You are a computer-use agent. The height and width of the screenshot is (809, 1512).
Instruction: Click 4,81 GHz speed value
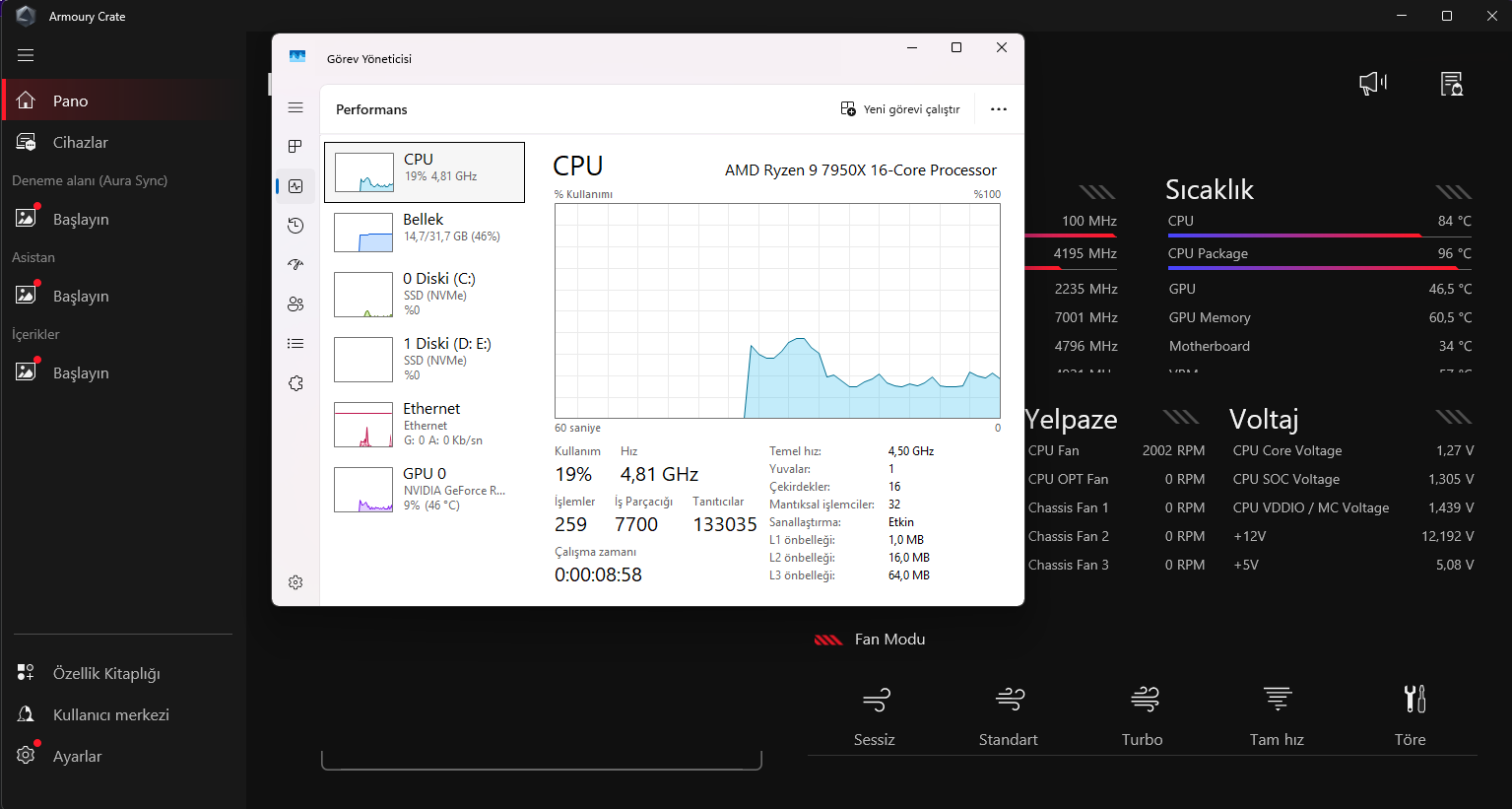tap(659, 474)
